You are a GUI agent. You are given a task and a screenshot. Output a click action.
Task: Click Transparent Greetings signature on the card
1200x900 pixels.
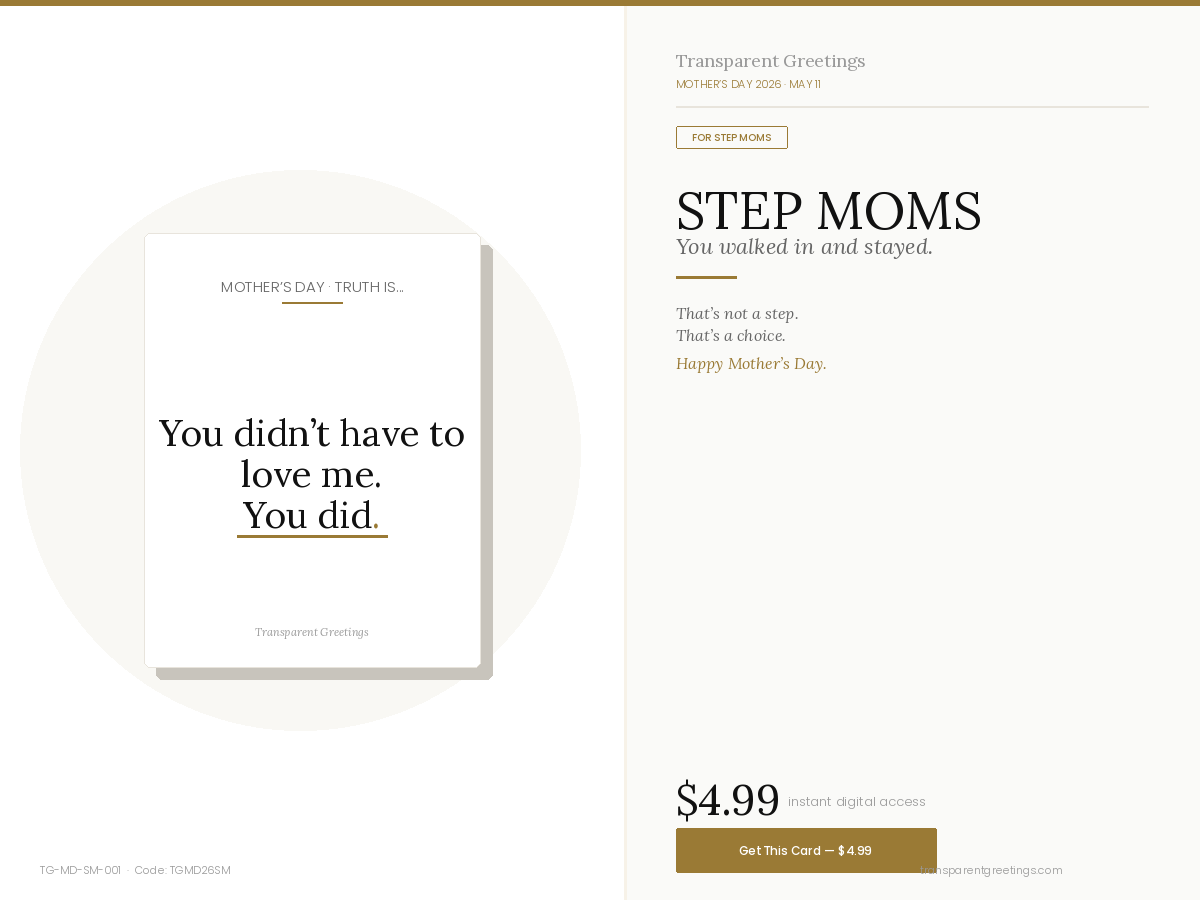point(312,632)
